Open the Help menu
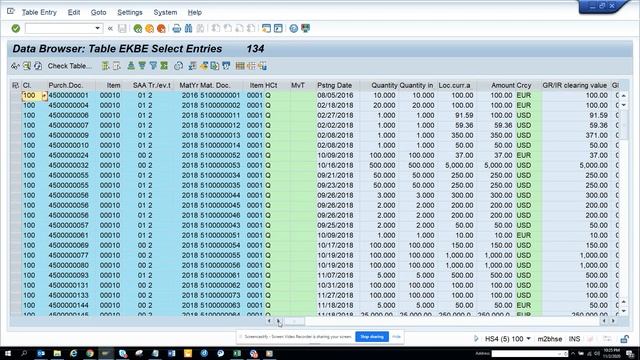This screenshot has height=360, width=640. point(195,12)
